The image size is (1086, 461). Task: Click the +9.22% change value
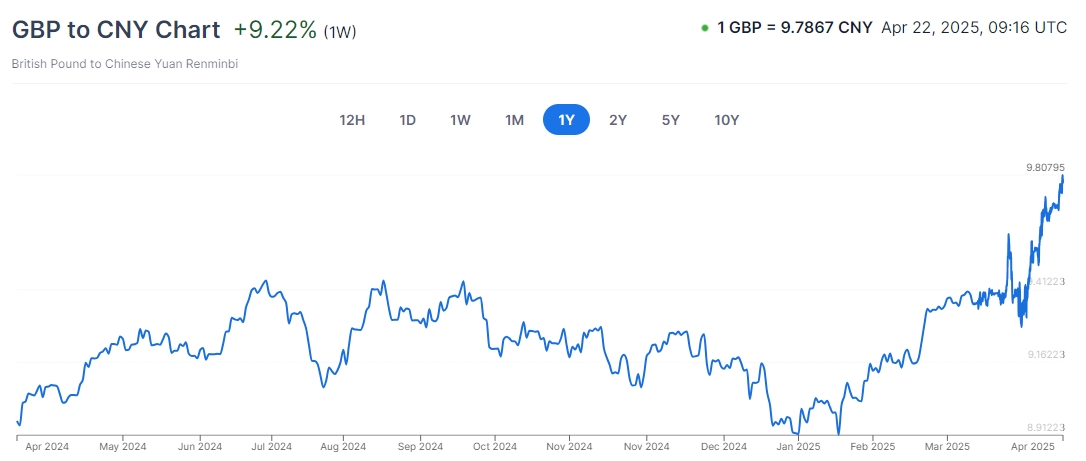tap(275, 29)
